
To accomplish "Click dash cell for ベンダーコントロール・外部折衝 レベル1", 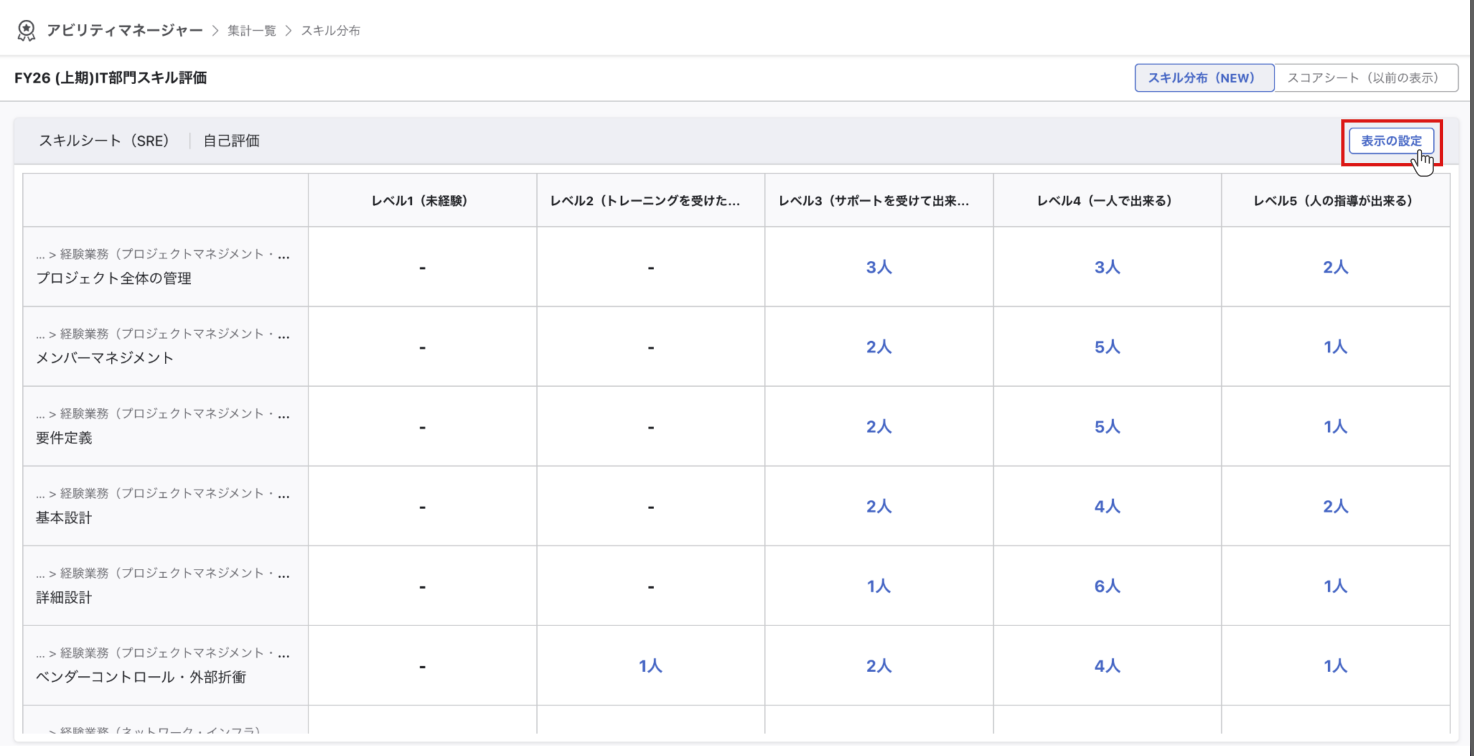I will [x=422, y=666].
